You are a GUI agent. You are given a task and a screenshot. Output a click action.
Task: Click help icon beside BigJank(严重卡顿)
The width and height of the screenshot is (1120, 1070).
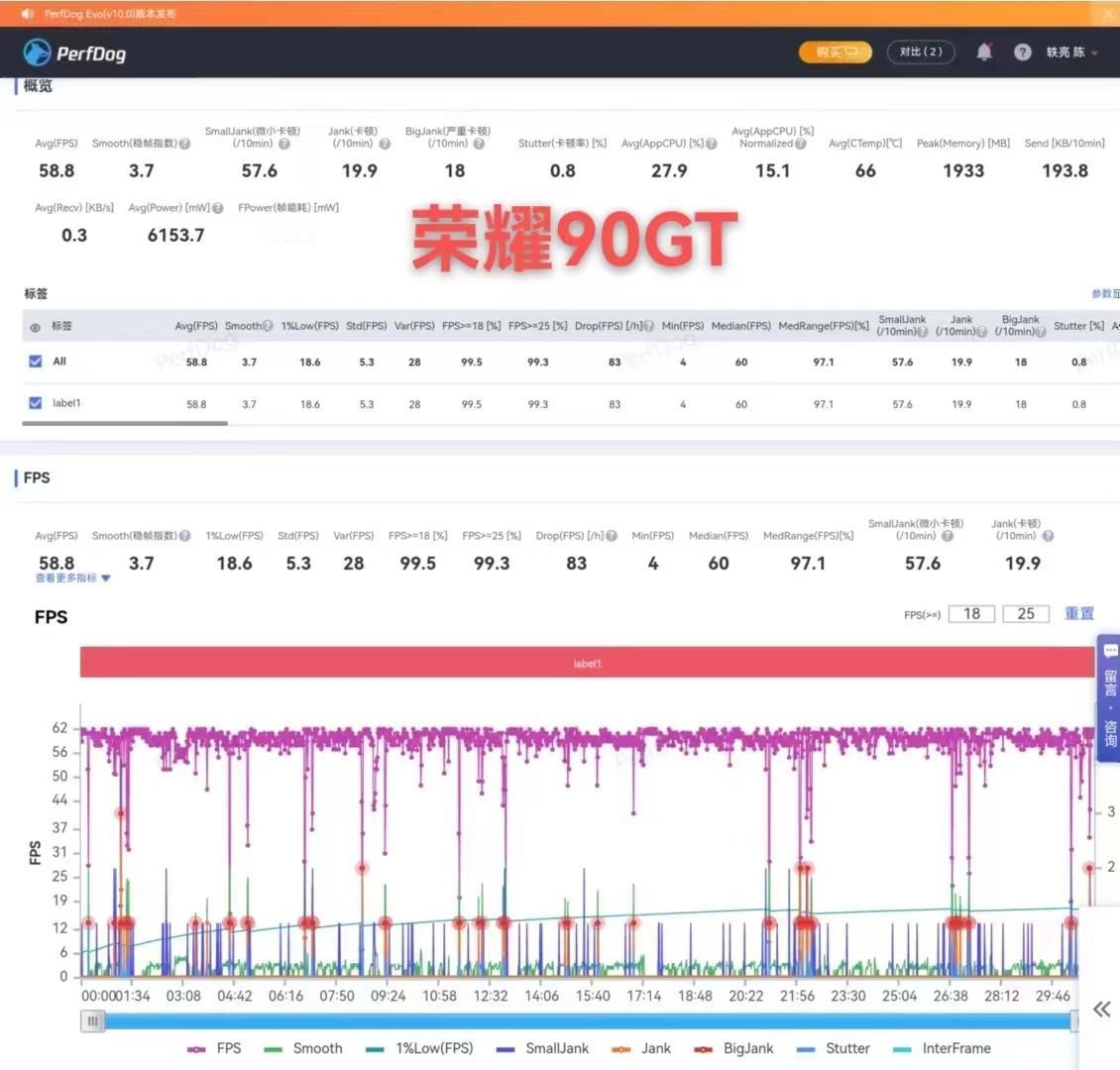point(479,144)
